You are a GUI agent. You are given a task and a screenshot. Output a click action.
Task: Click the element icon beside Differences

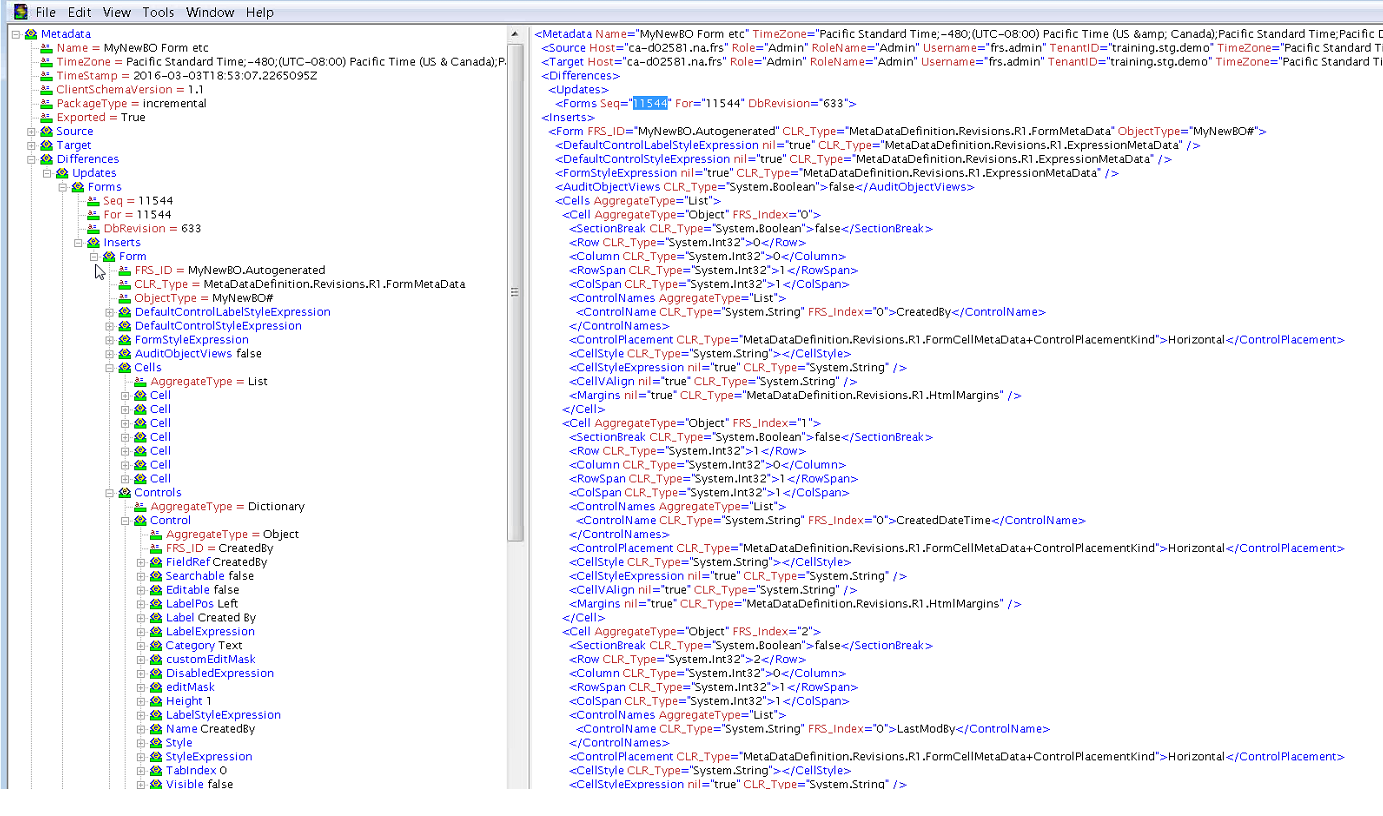pyautogui.click(x=47, y=159)
